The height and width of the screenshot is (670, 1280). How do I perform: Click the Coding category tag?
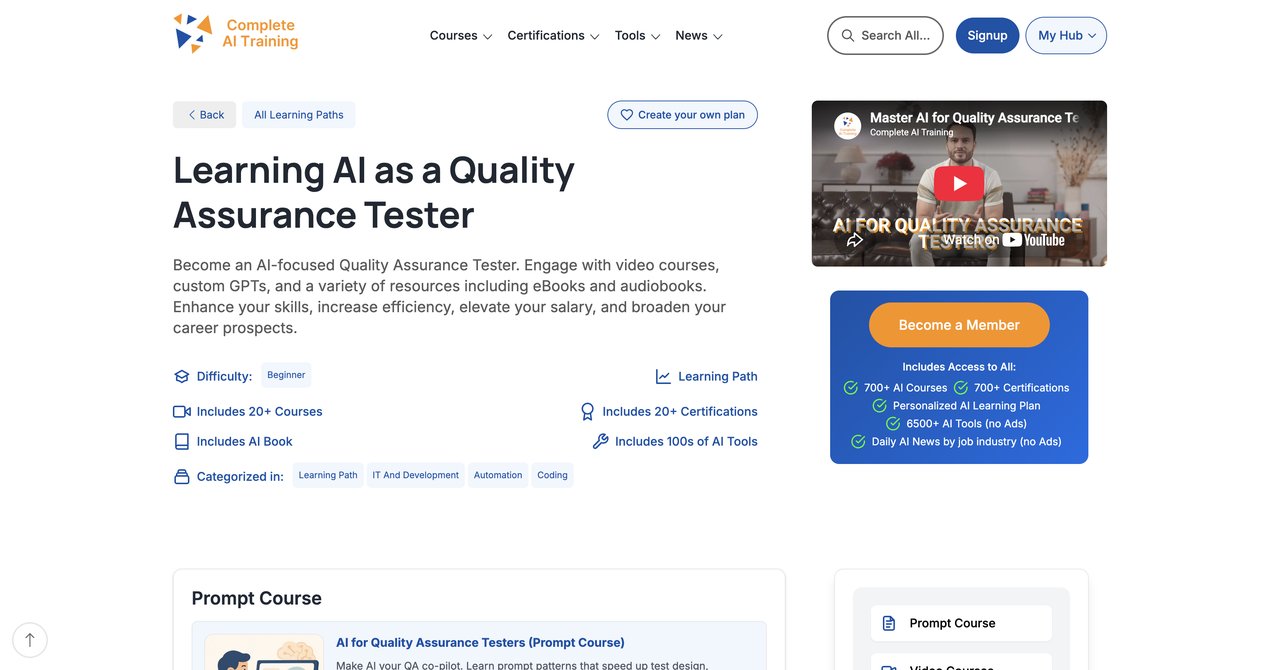(x=552, y=475)
